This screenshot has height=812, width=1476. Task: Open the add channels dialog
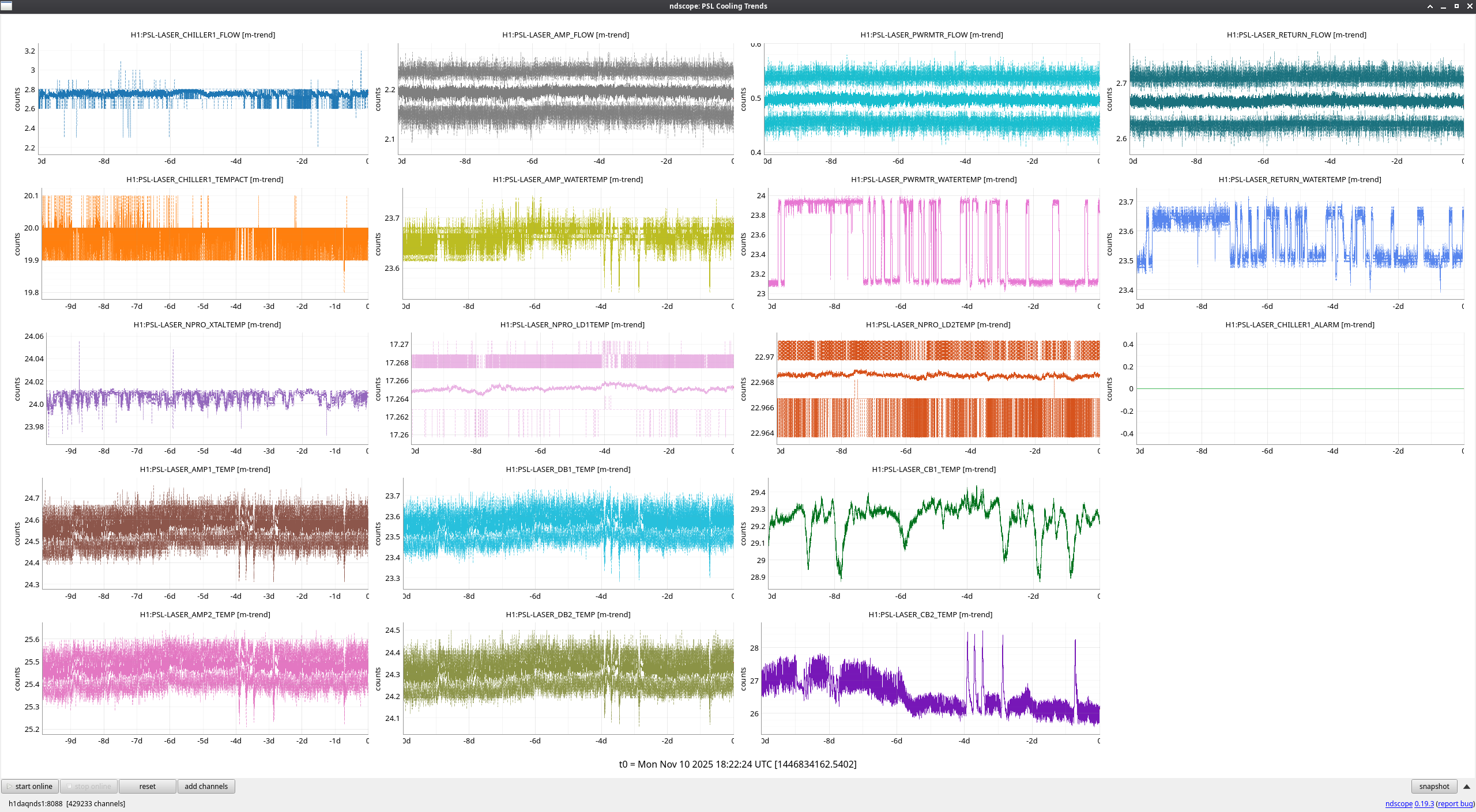206,786
